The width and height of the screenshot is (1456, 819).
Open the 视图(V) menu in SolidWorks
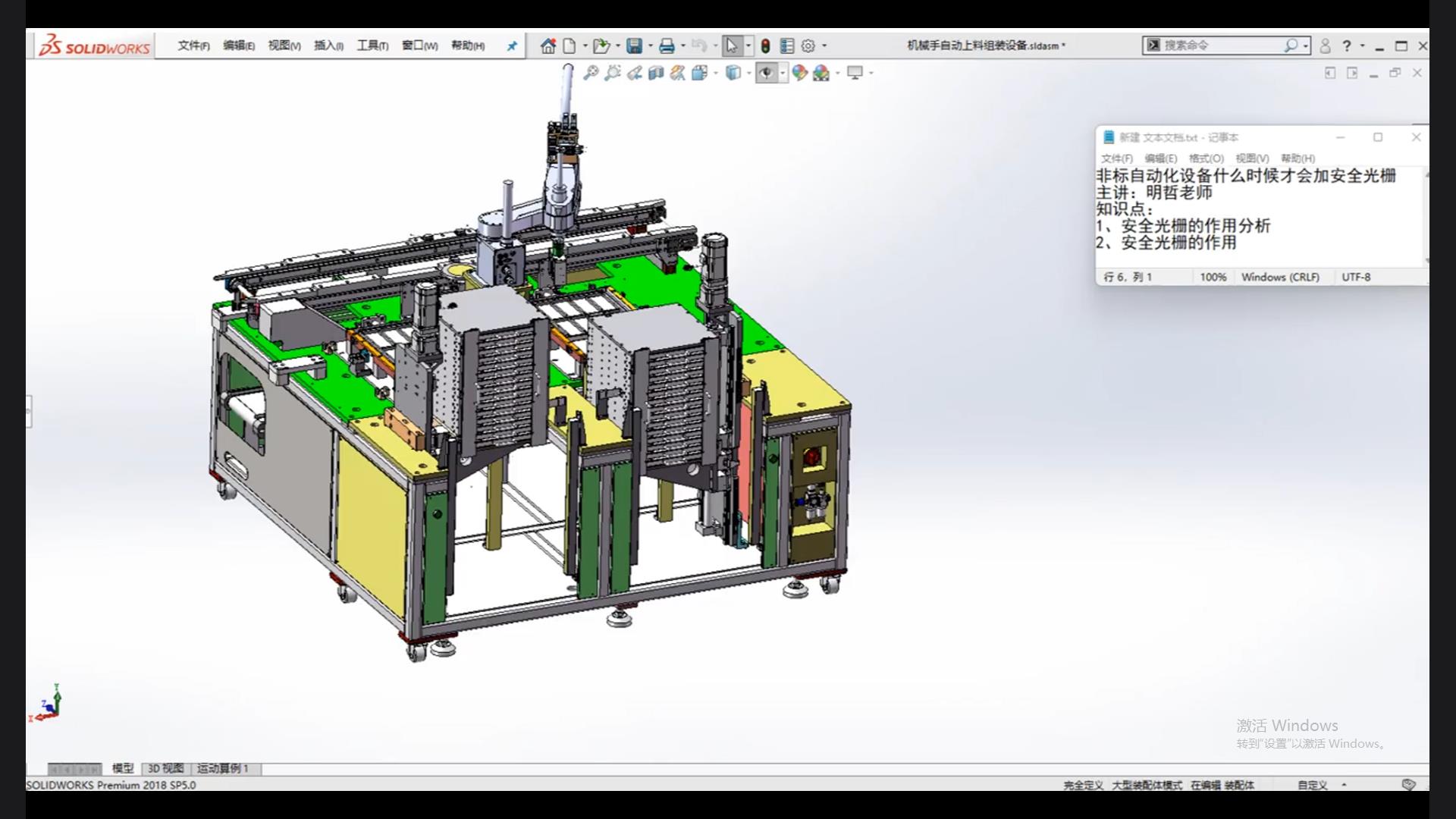click(284, 45)
